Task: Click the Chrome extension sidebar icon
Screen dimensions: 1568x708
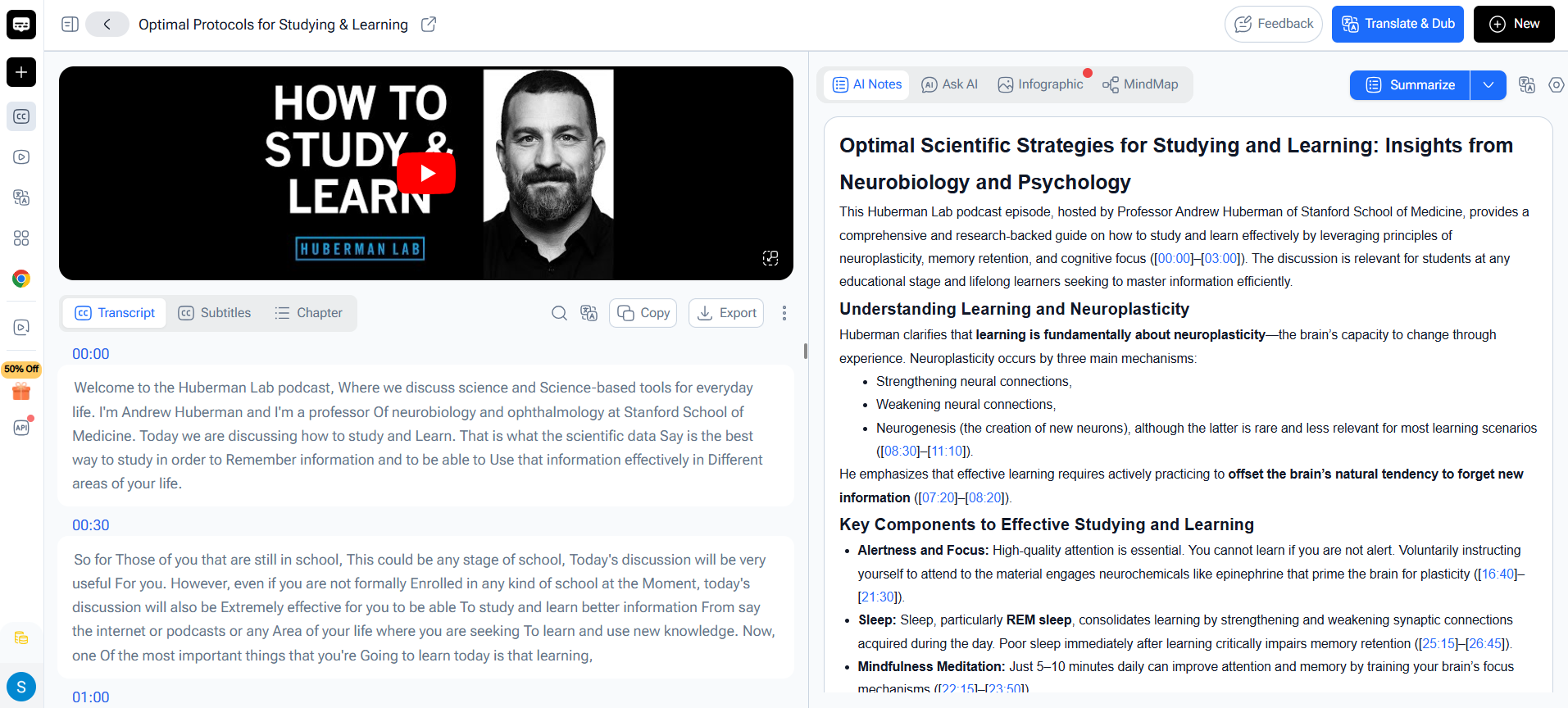Action: click(x=21, y=279)
